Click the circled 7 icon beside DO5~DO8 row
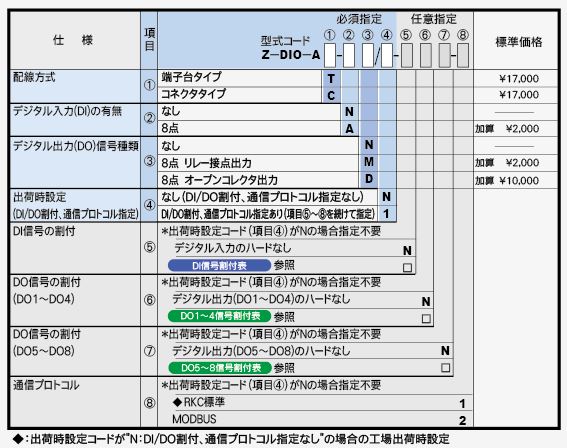567x448 pixels. 149,351
